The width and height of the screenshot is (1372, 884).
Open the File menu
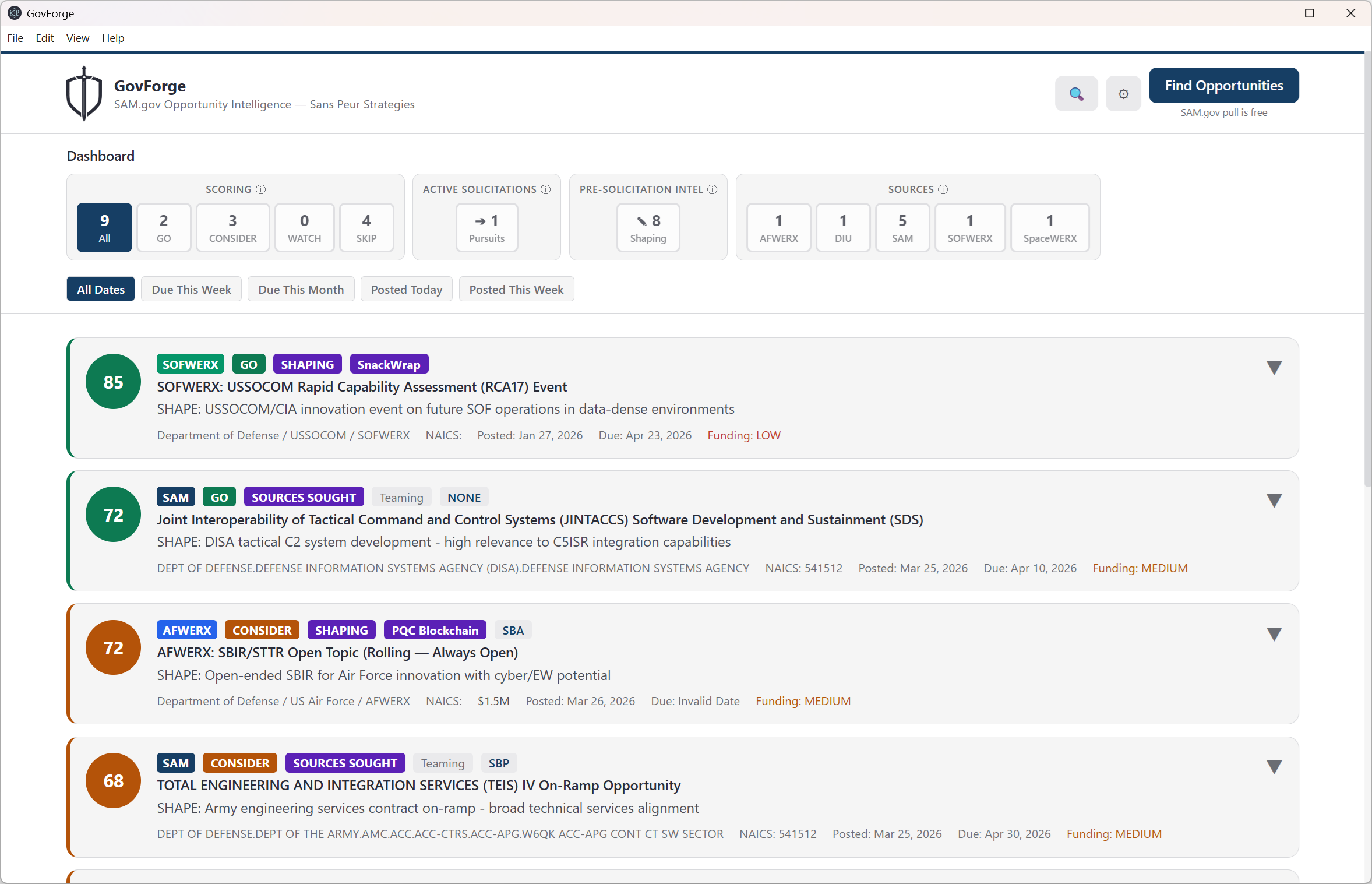click(x=15, y=38)
